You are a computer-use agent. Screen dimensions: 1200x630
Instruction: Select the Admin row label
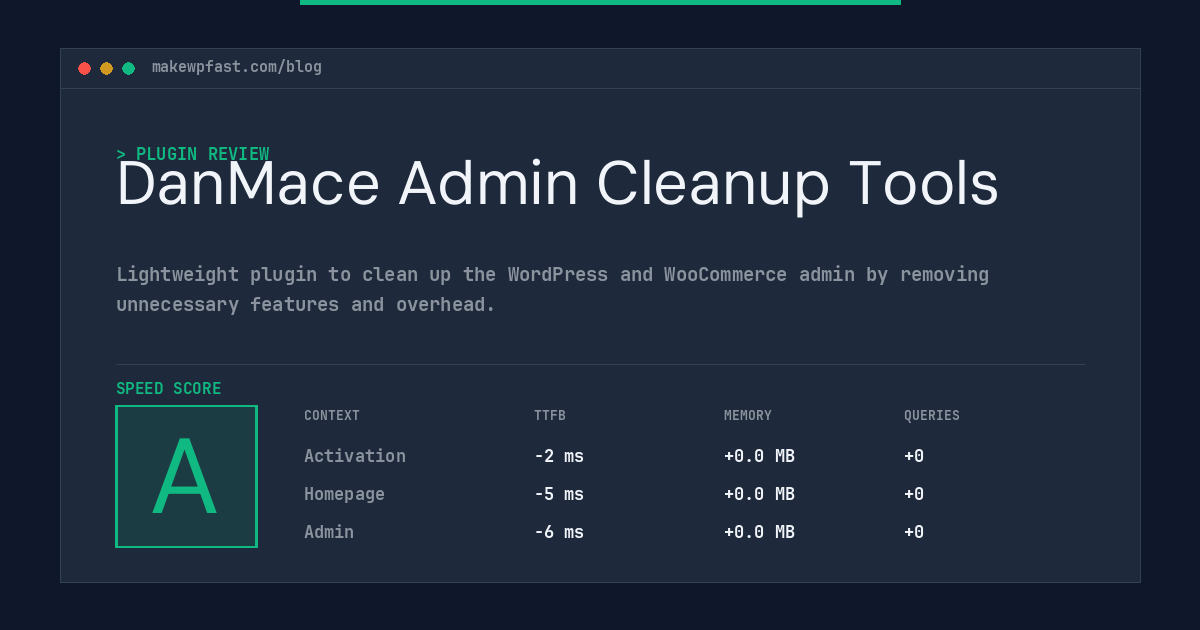(x=329, y=532)
